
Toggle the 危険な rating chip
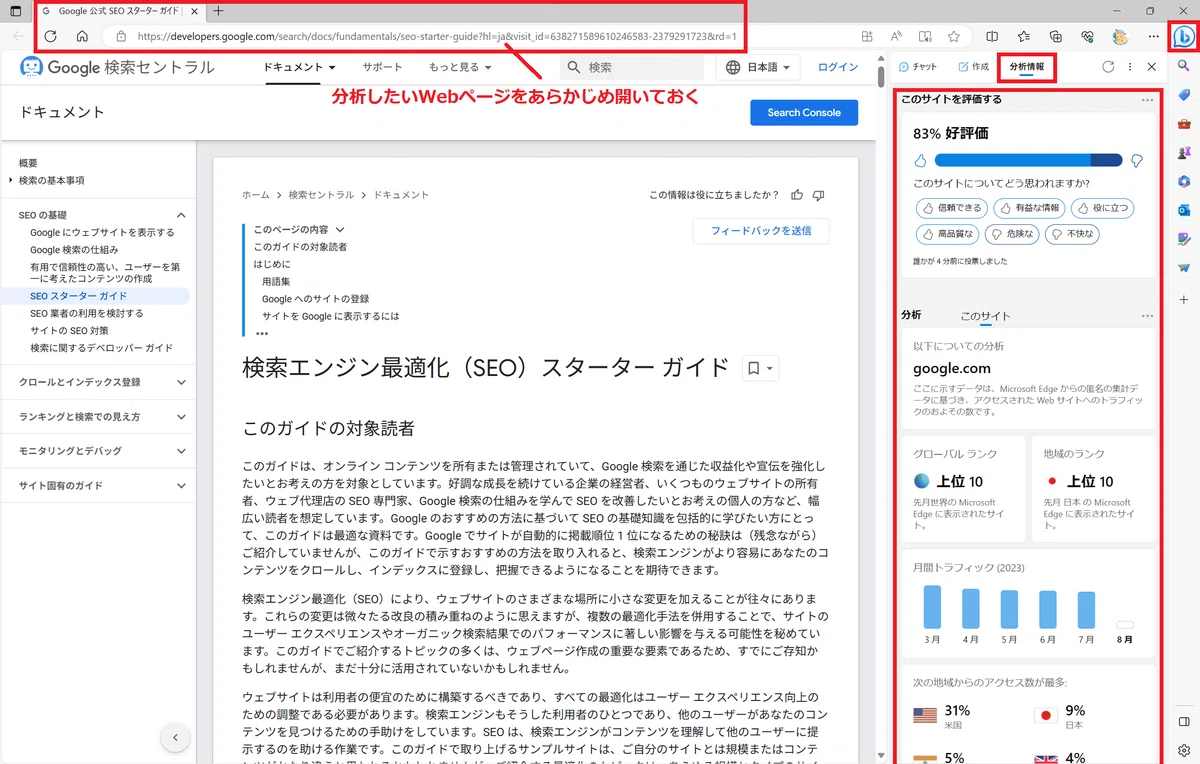coord(1012,234)
